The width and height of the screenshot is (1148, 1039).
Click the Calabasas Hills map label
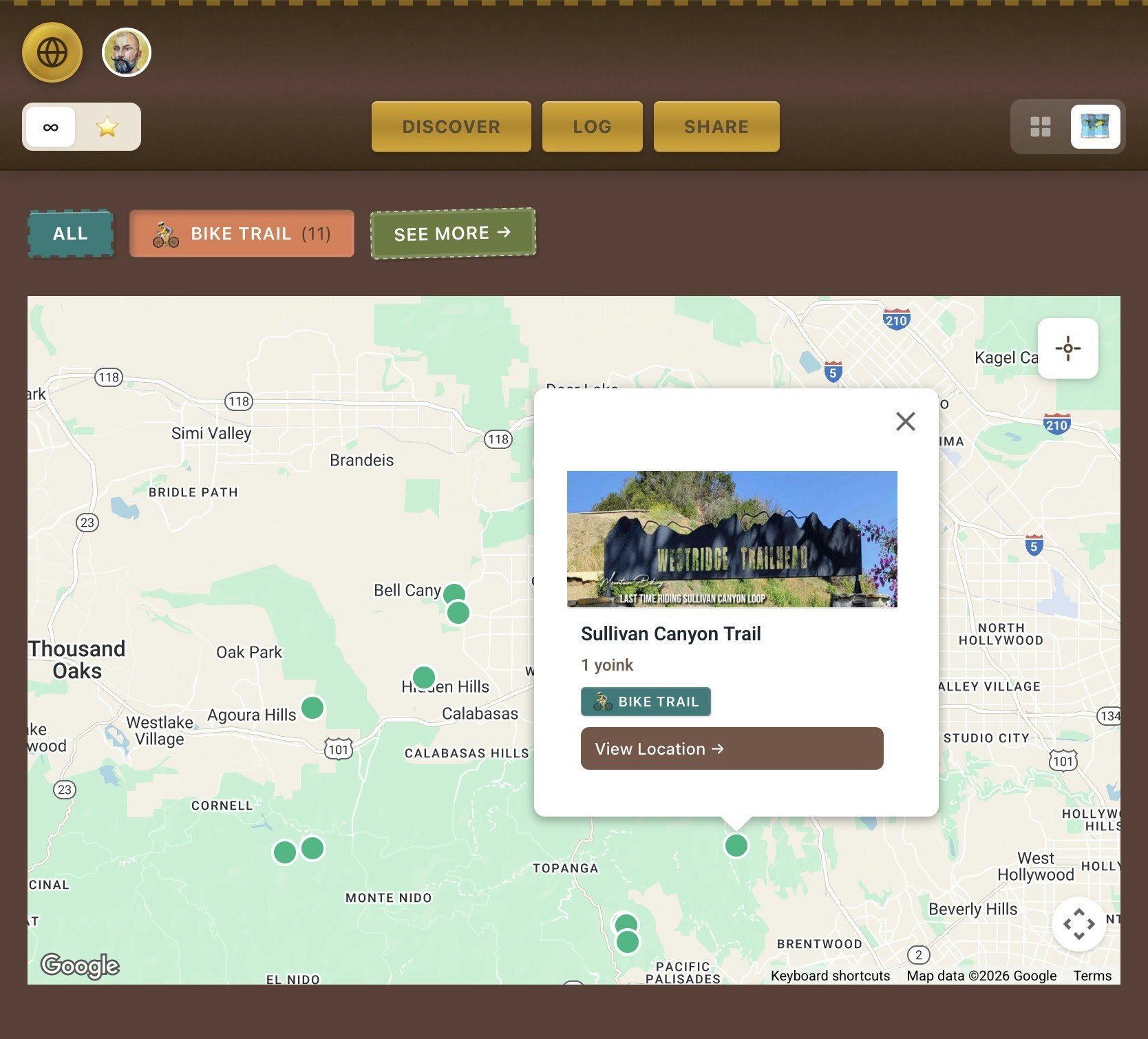467,753
